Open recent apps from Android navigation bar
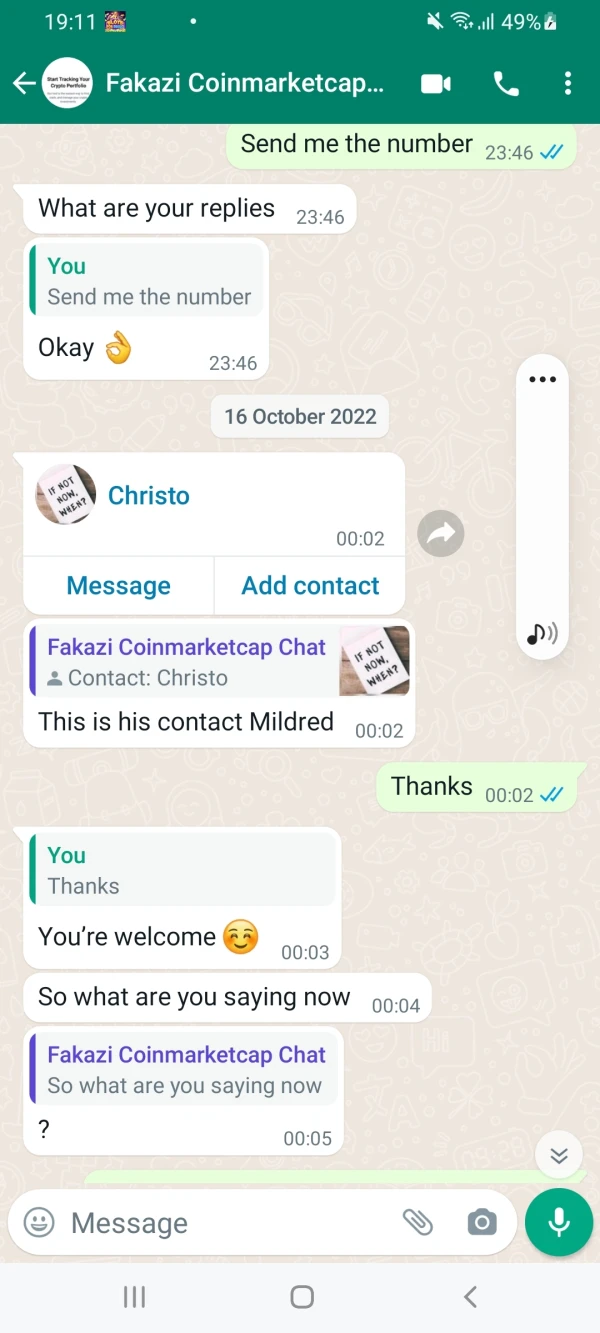The image size is (600, 1333). click(x=134, y=1297)
